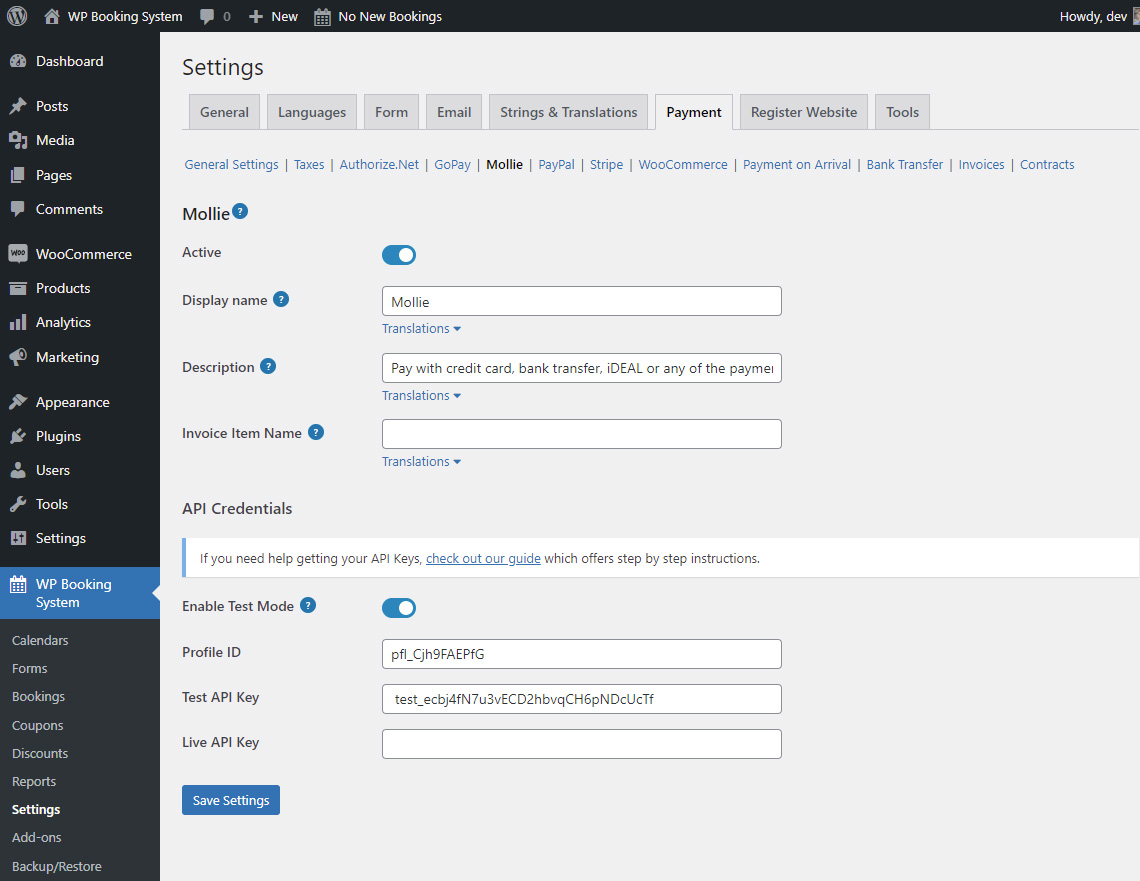Switch to the General tab
This screenshot has height=881, width=1140.
pyautogui.click(x=224, y=112)
